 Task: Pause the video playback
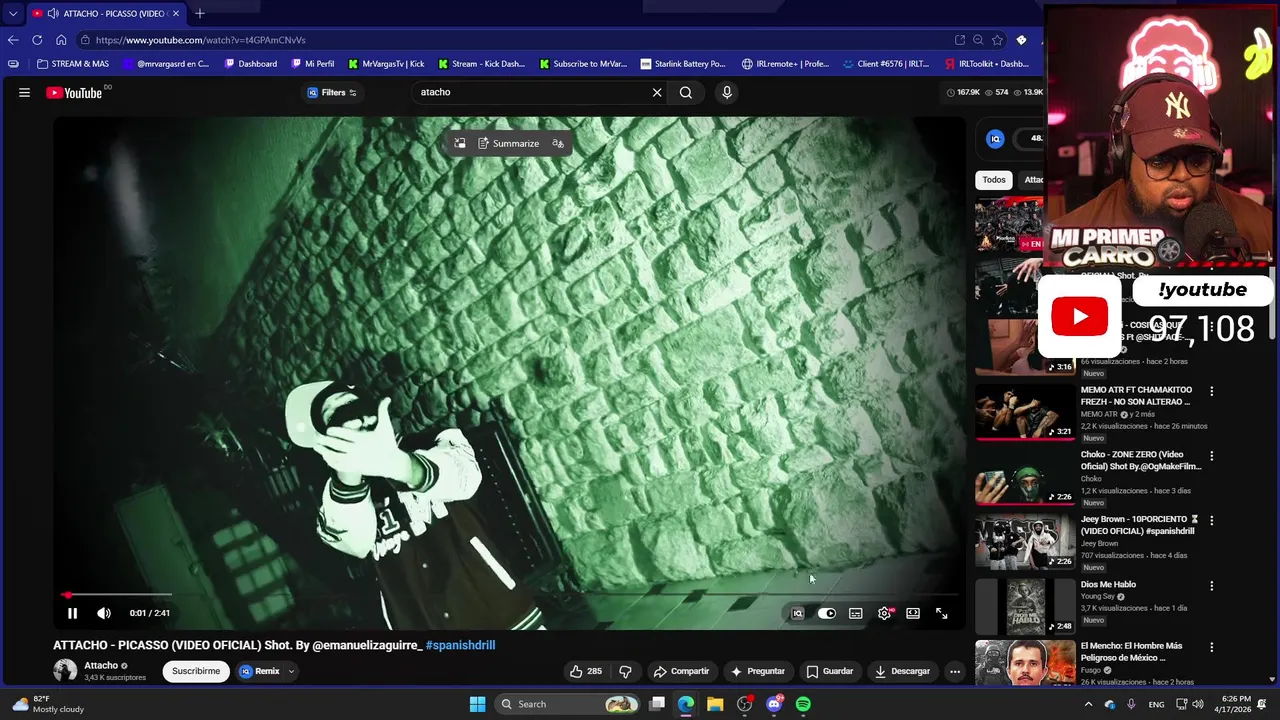(72, 613)
